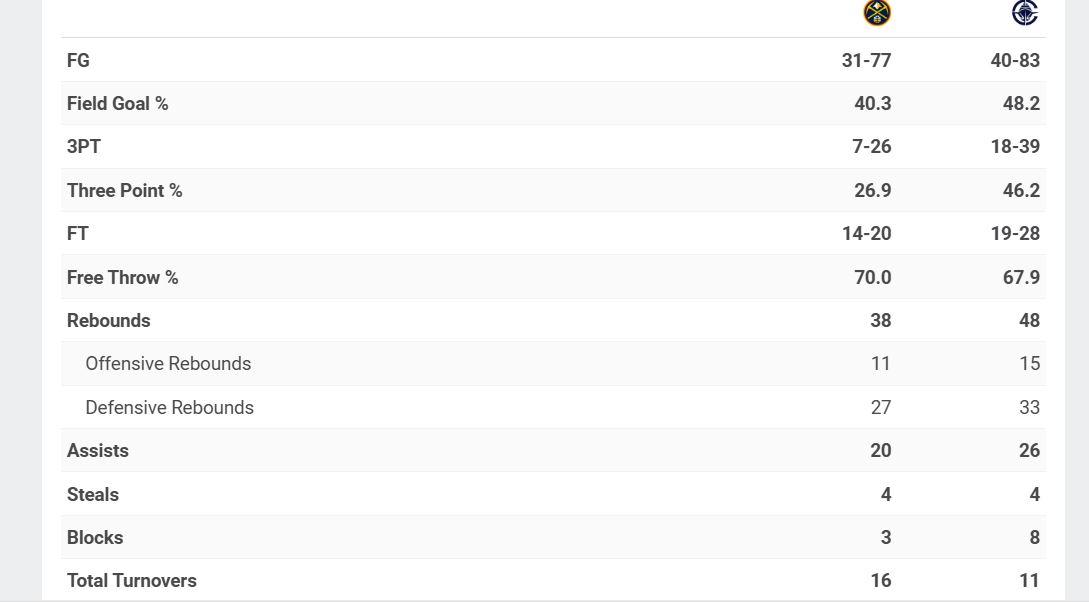This screenshot has height=602, width=1089.
Task: Select the 70.0 free throw percentage
Action: tap(872, 277)
